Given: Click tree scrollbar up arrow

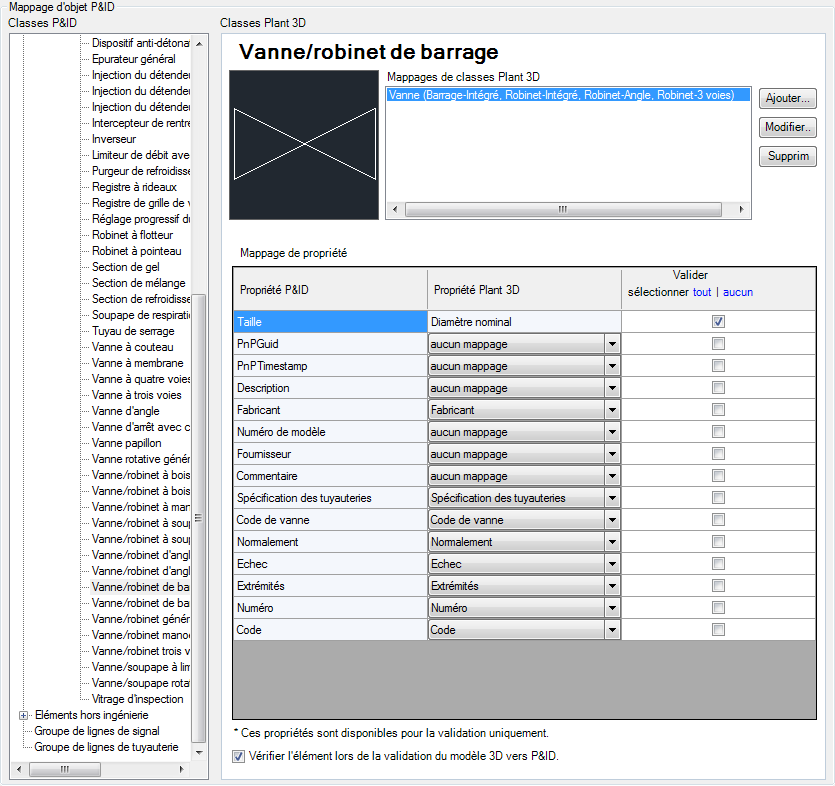Looking at the screenshot, I should [x=199, y=44].
